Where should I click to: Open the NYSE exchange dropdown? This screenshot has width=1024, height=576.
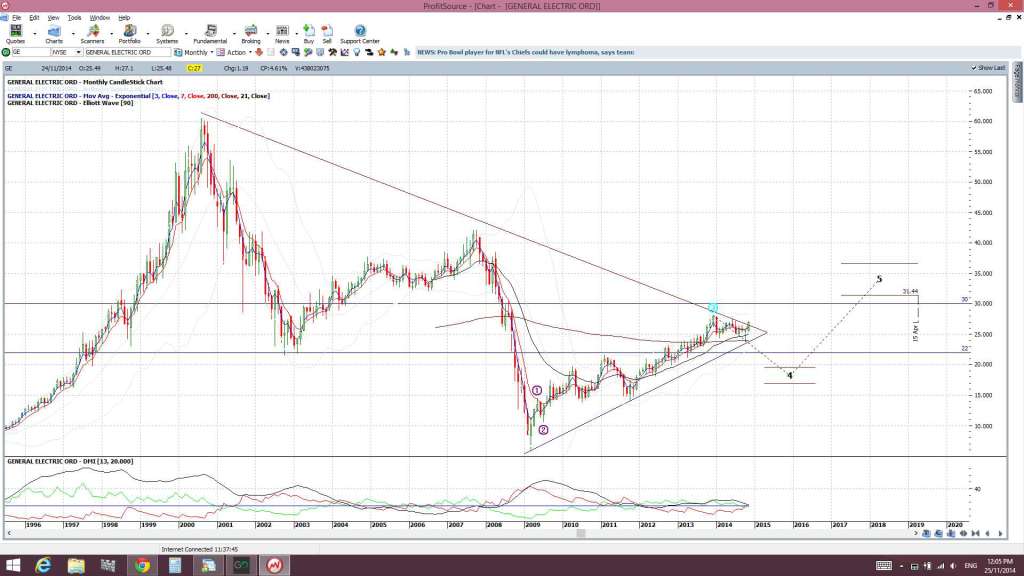coord(78,52)
